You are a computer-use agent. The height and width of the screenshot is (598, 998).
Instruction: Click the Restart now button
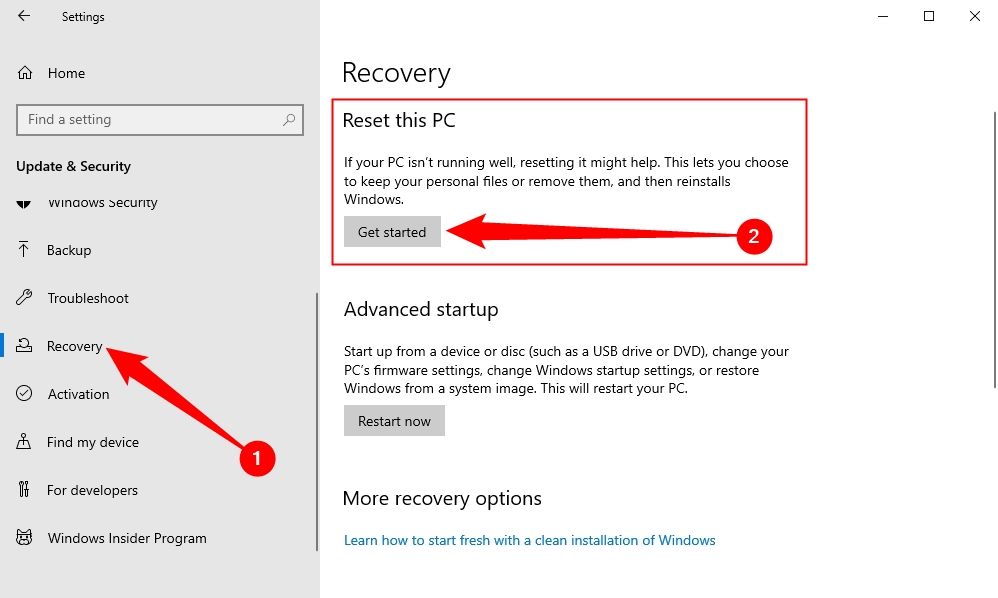point(394,421)
